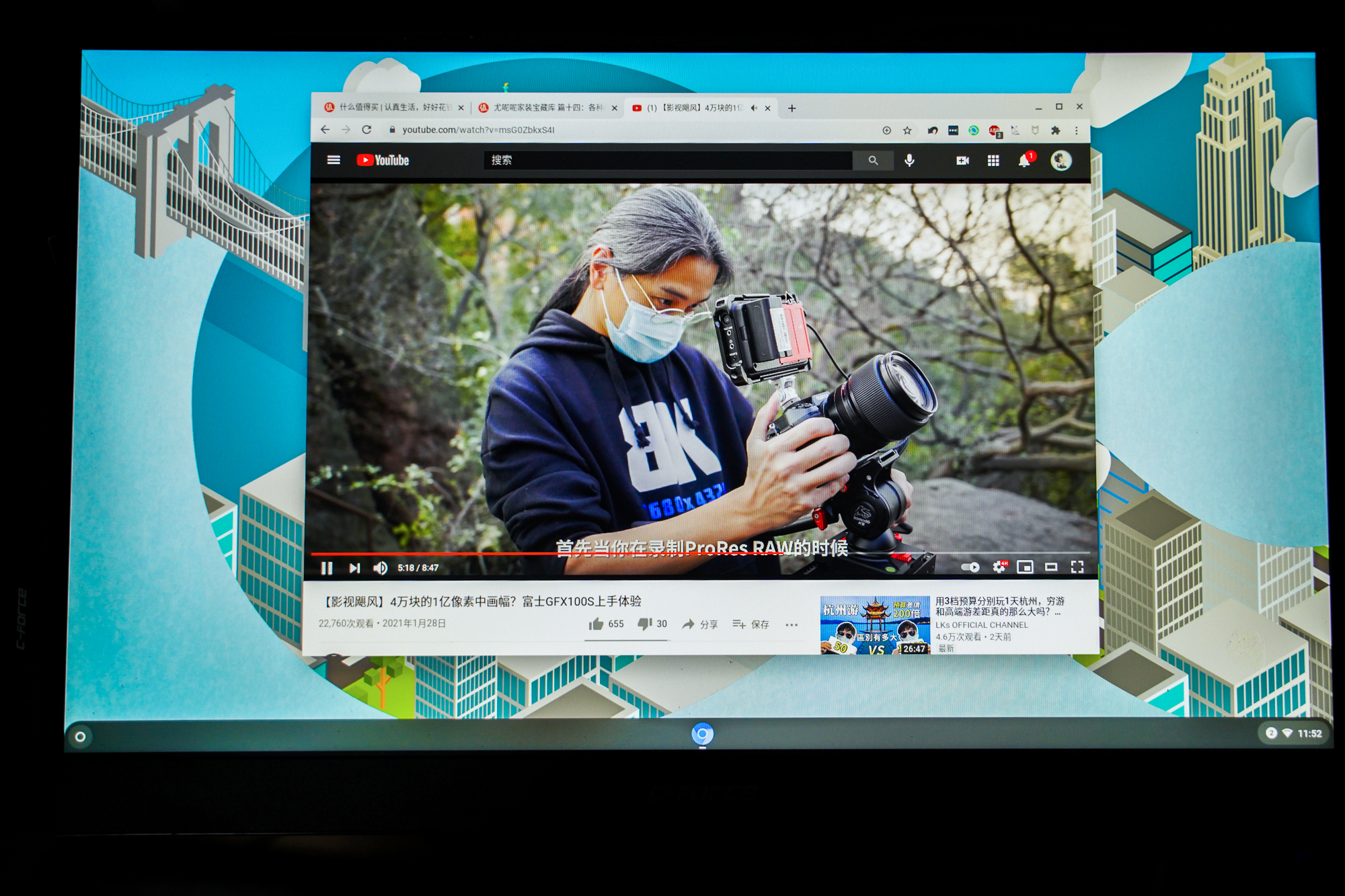The image size is (1345, 896).
Task: Go forward using the browser forward arrow
Action: [x=346, y=130]
